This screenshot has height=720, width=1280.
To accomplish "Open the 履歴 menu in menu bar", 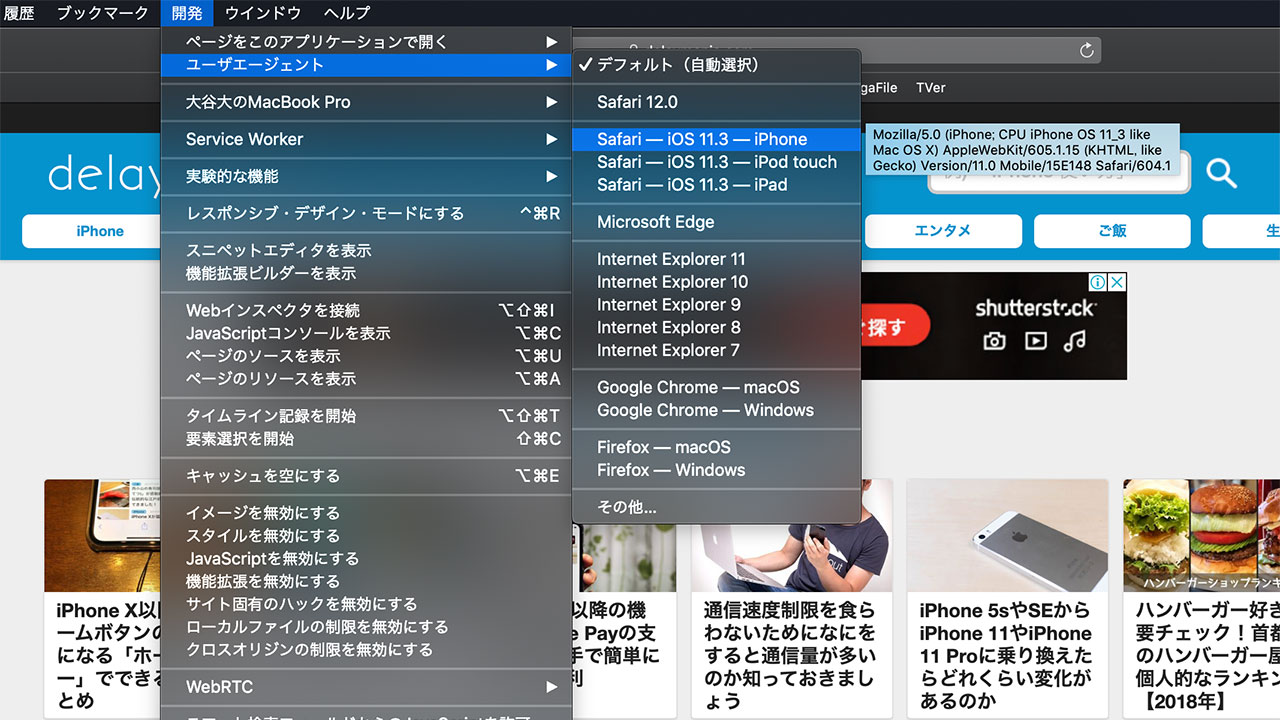I will 20,13.
